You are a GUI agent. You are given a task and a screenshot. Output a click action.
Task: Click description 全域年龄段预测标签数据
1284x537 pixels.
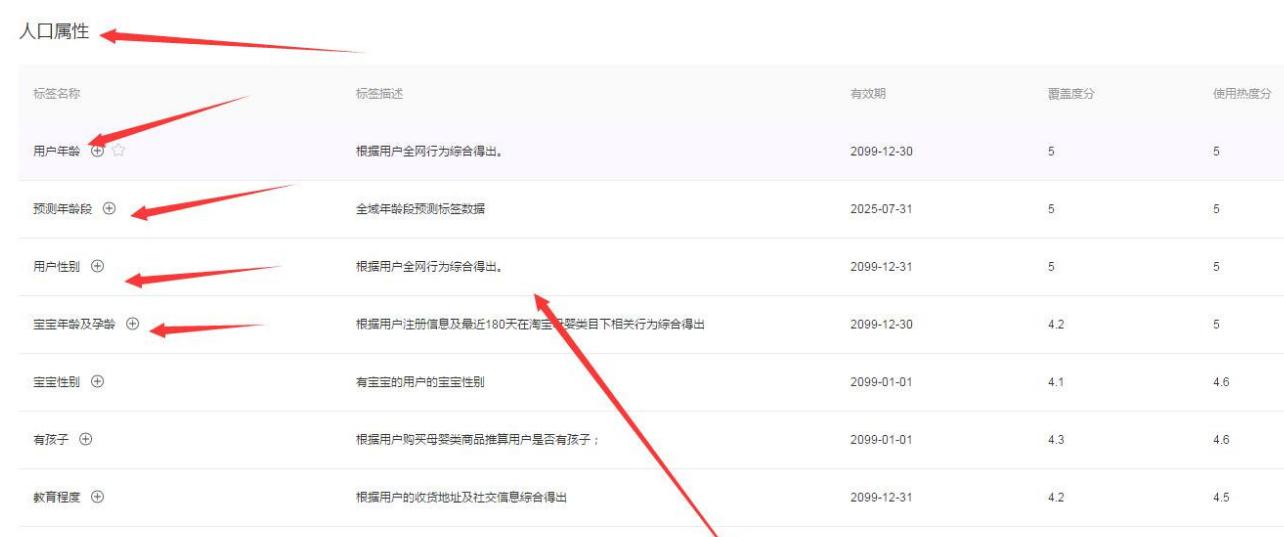pyautogui.click(x=421, y=209)
